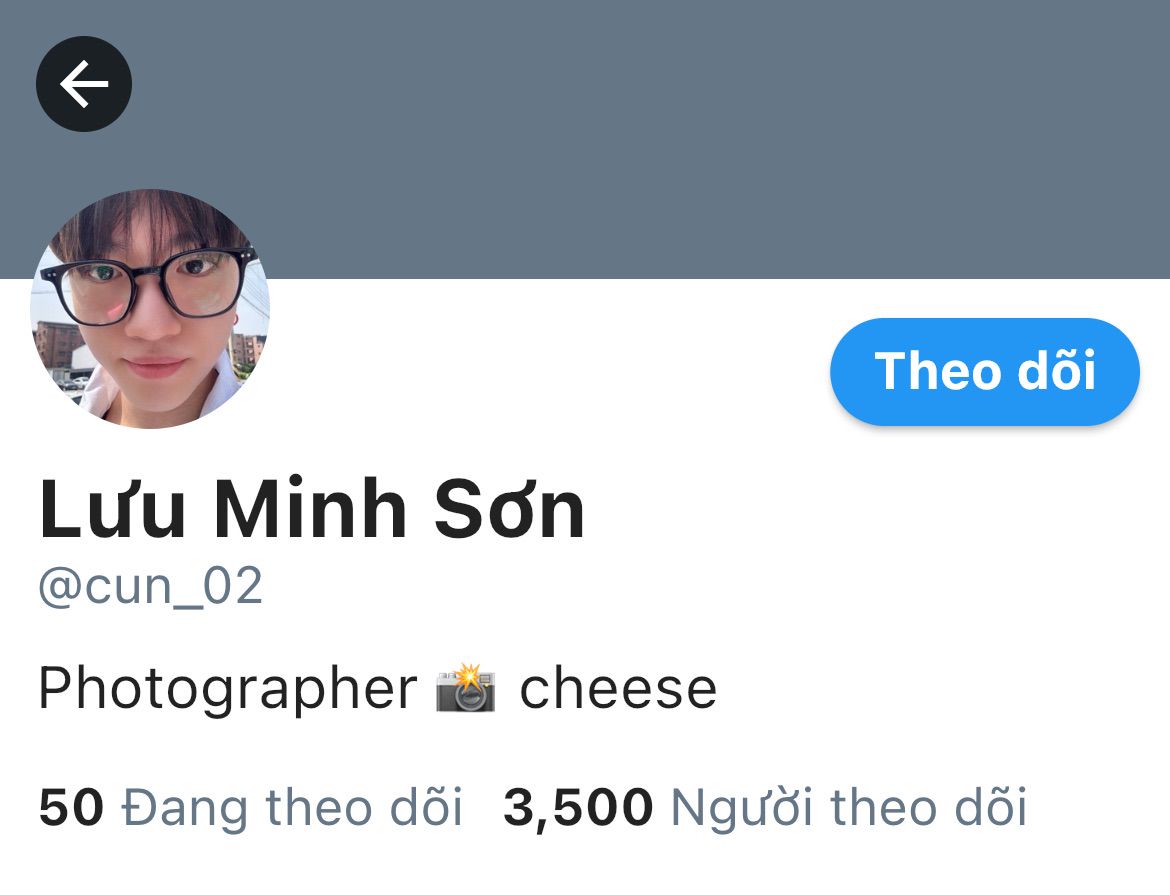This screenshot has width=1170, height=895.
Task: Open the 3,500 Người theo dõi list
Action: point(765,808)
